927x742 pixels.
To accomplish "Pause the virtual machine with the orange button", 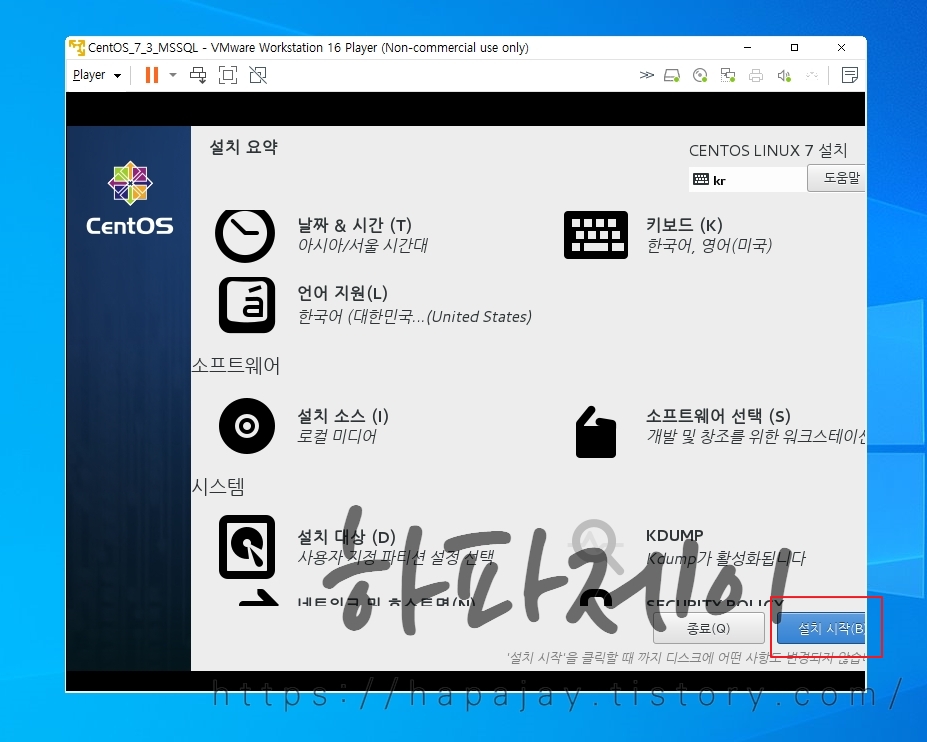I will pos(152,75).
